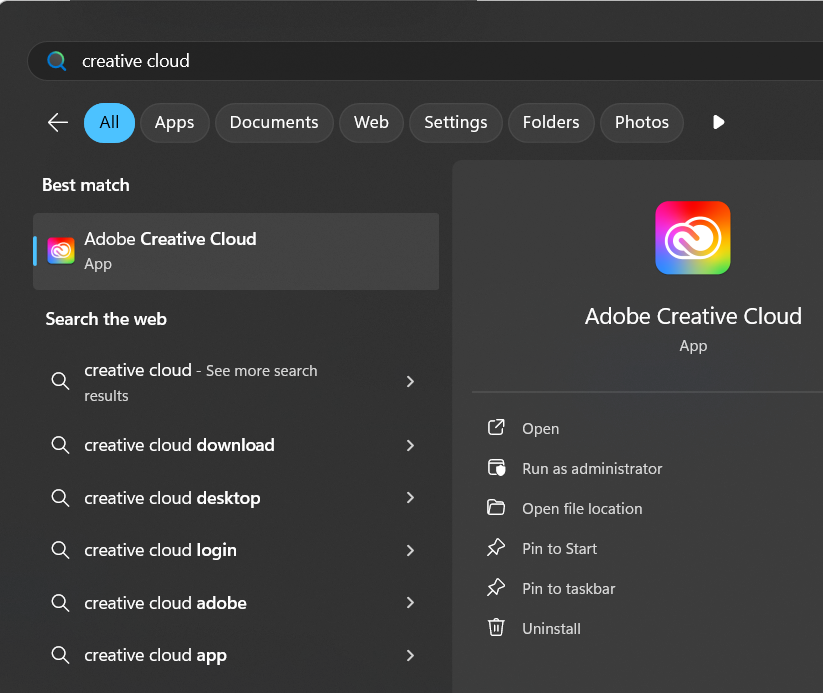Click 'creative cloud login' suggestion text
Viewport: 823px width, 693px height.
[x=160, y=550]
